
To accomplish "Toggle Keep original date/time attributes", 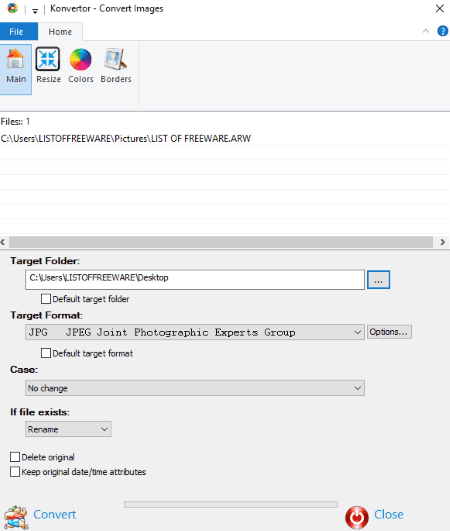I will (x=15, y=472).
